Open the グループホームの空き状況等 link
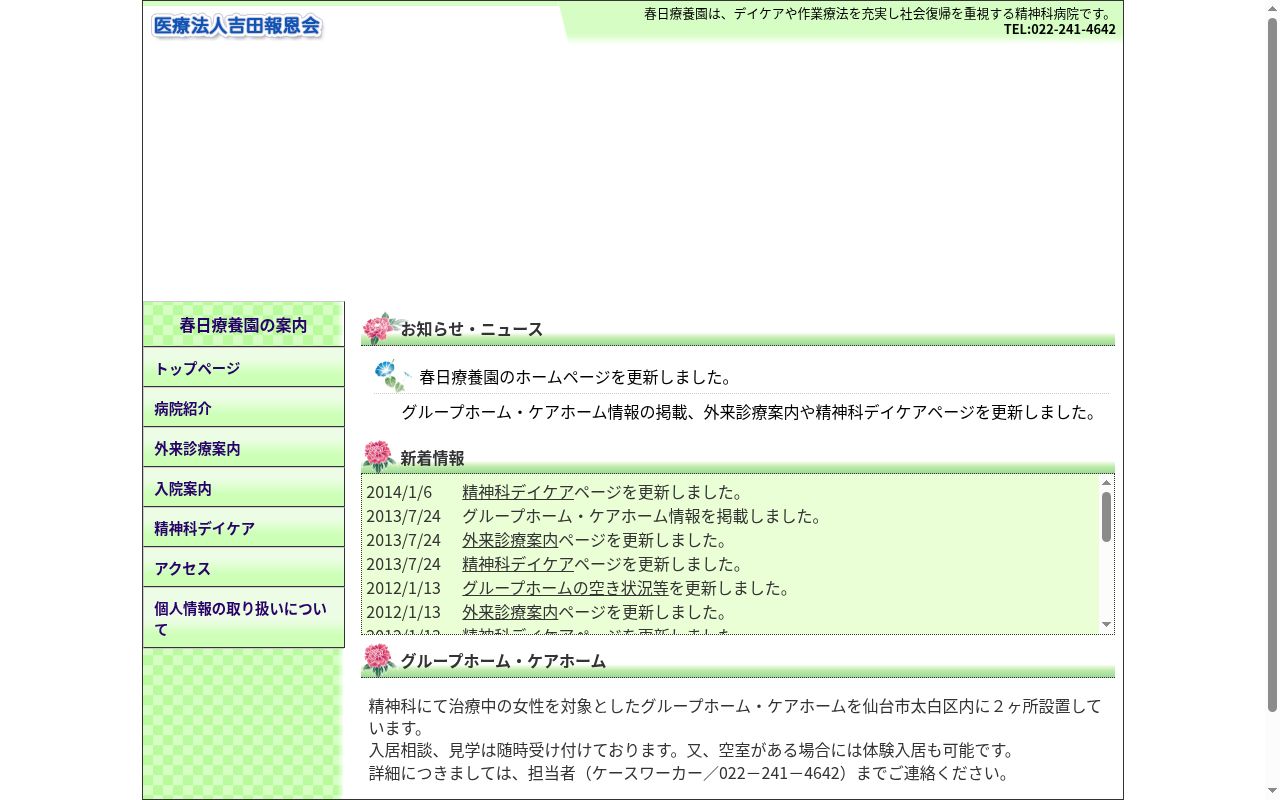1280x800 pixels. [x=565, y=588]
